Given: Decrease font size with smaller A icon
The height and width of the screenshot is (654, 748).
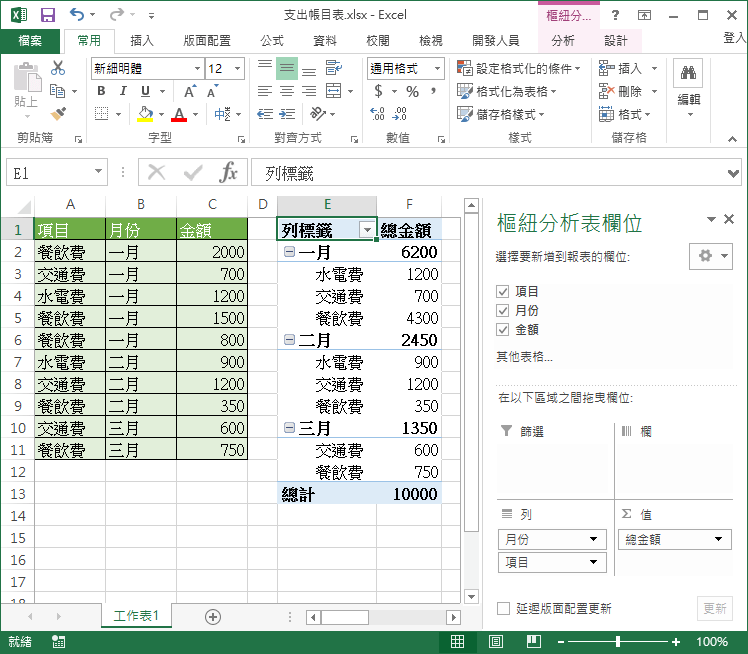Looking at the screenshot, I should click(212, 91).
